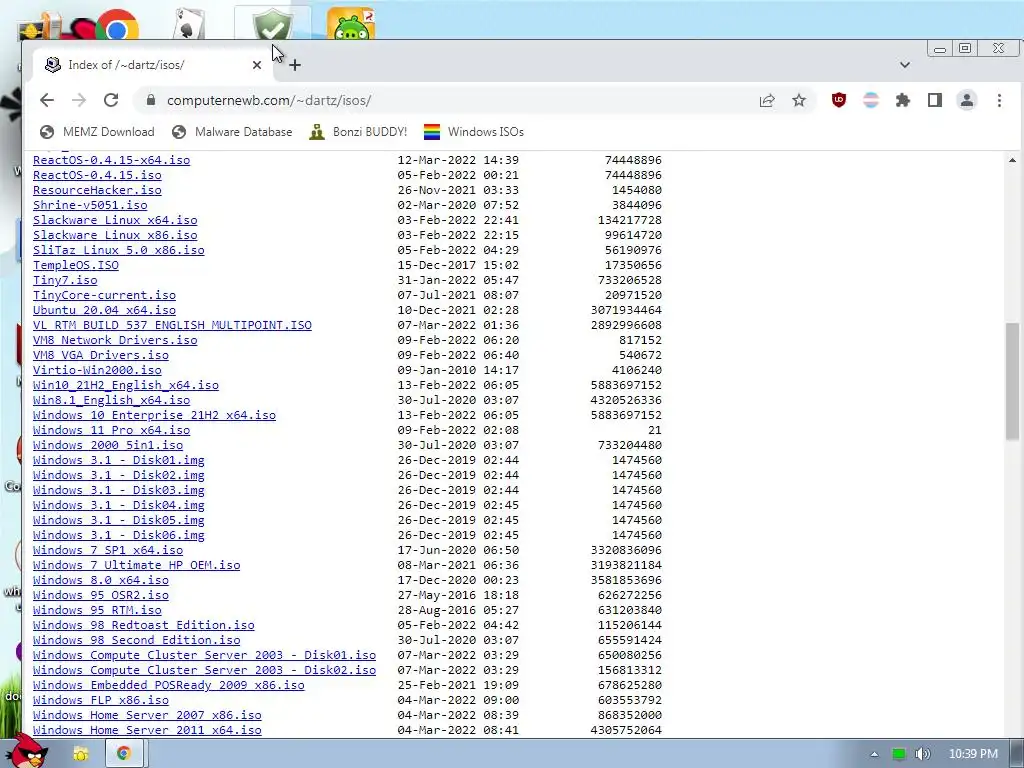Click the Angry Birds Start button

[x=28, y=752]
